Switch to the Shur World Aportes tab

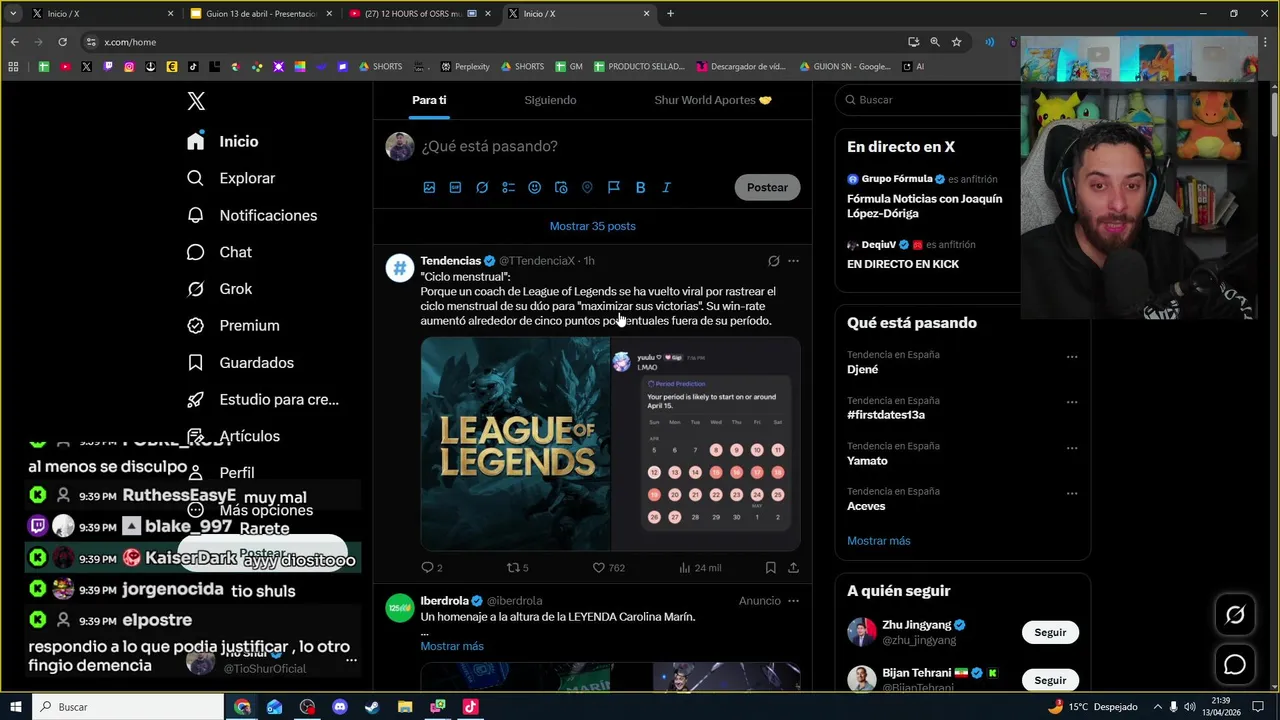[712, 100]
